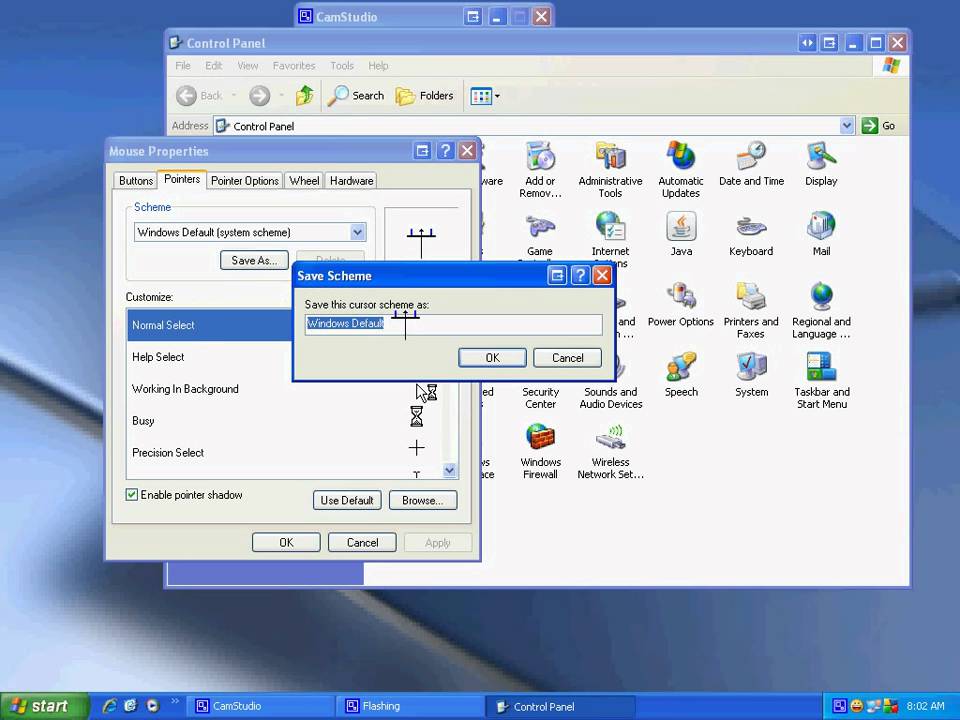Image resolution: width=960 pixels, height=720 pixels.
Task: Open the Favorites menu
Action: (294, 66)
